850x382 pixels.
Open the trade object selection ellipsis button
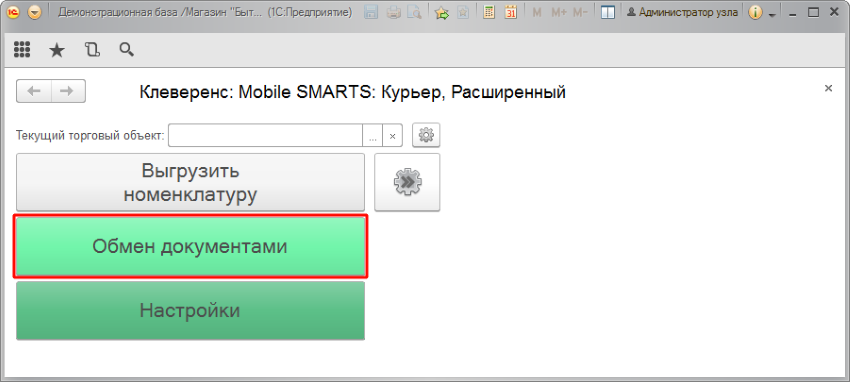[372, 135]
